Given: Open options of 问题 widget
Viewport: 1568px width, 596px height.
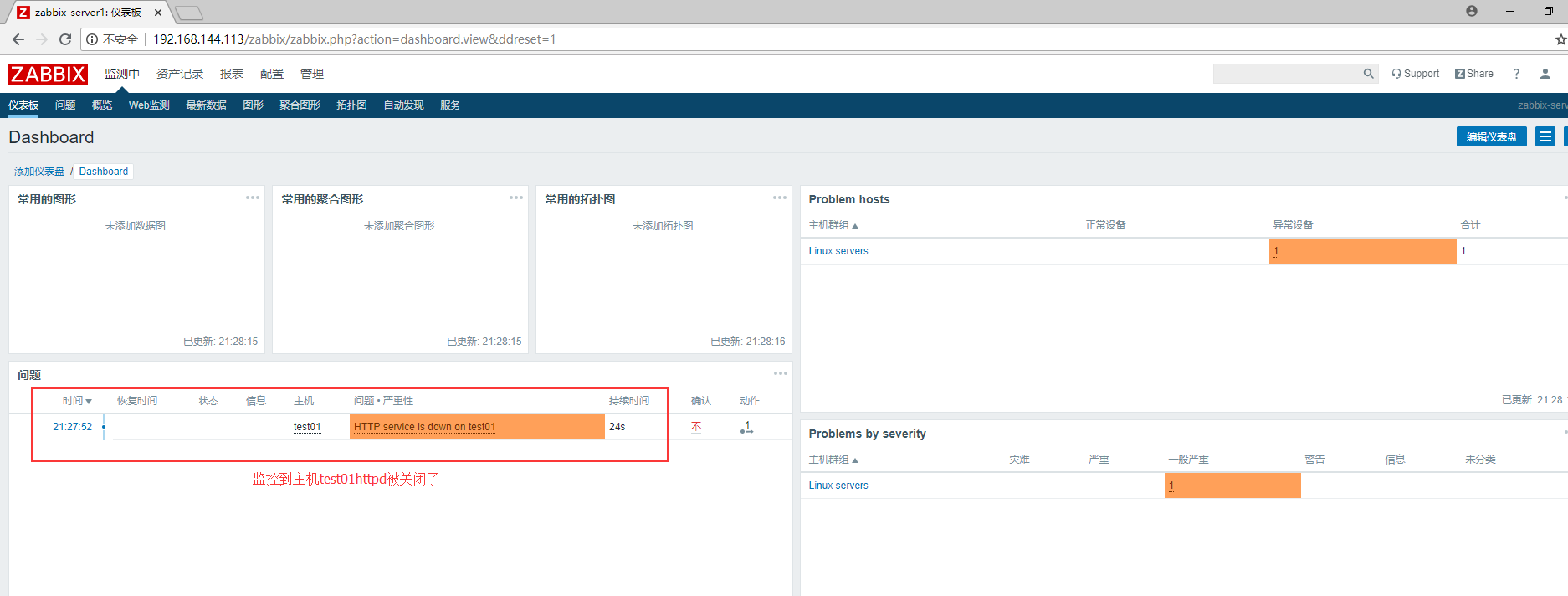Looking at the screenshot, I should point(780,373).
